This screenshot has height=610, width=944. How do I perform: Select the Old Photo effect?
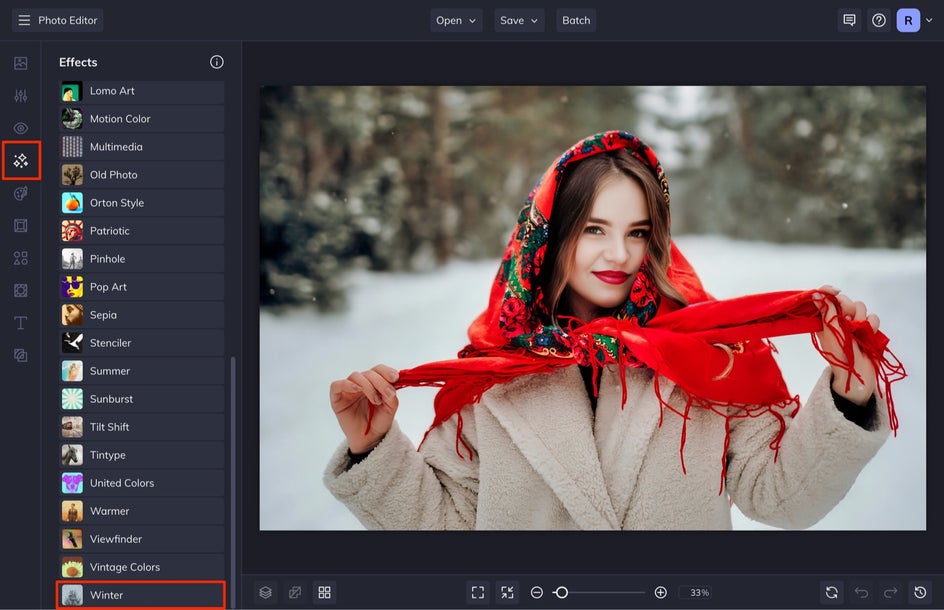point(142,175)
